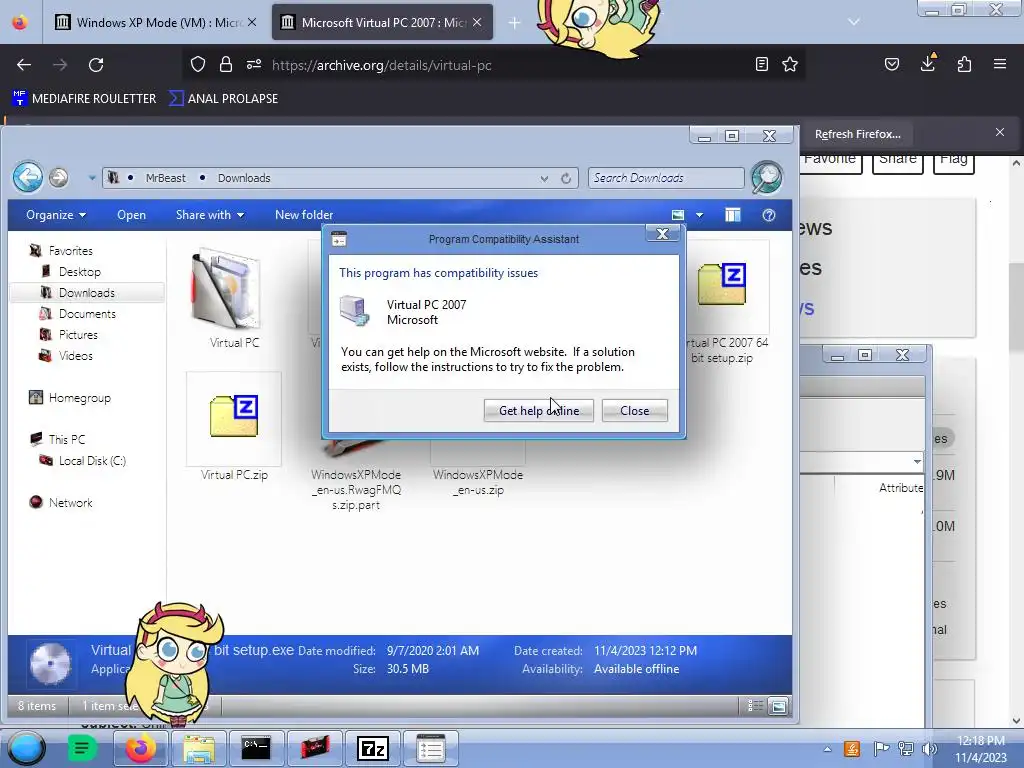Select Network in navigation pane
Viewport: 1024px width, 768px height.
71,503
